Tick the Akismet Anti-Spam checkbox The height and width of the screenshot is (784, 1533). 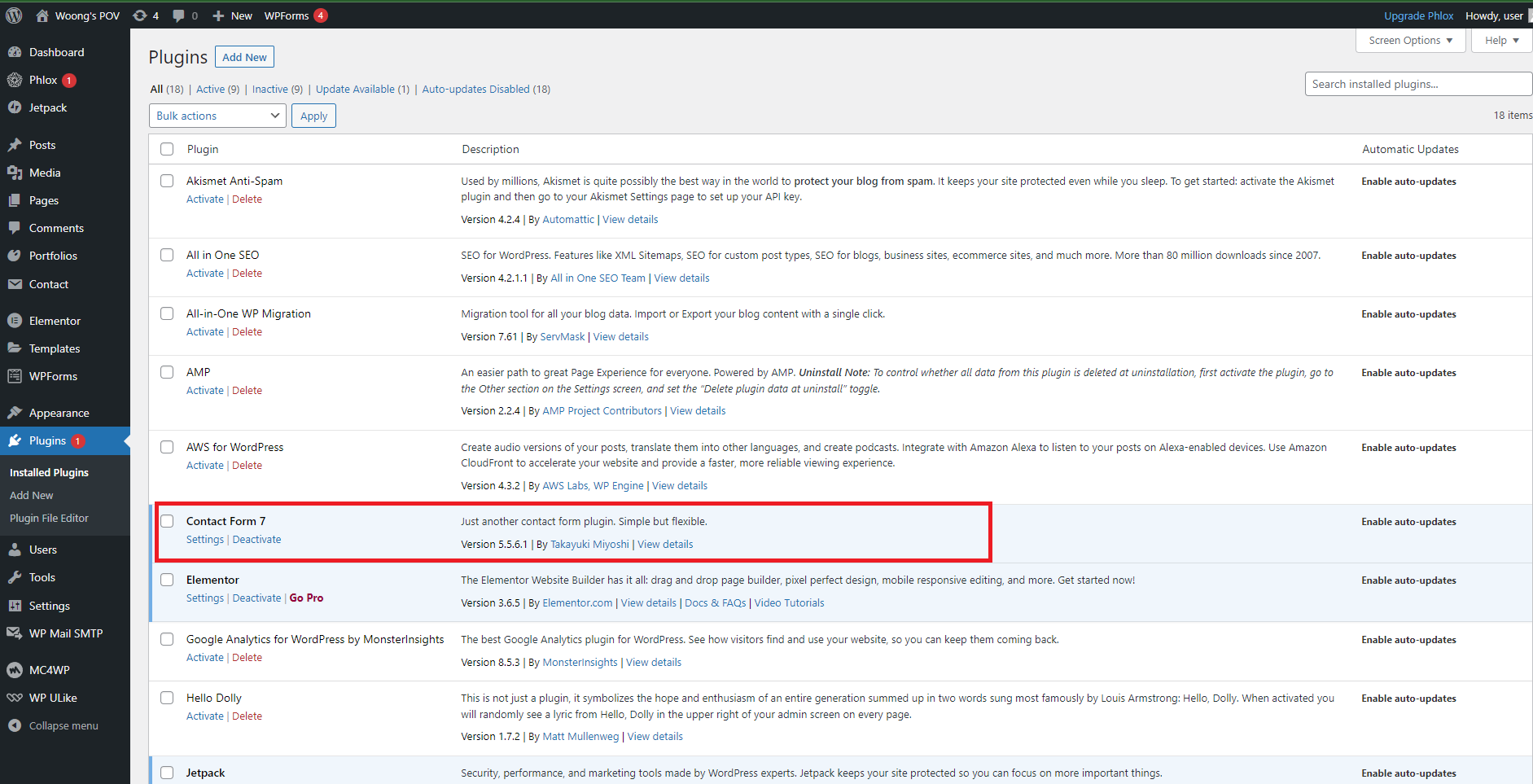167,181
